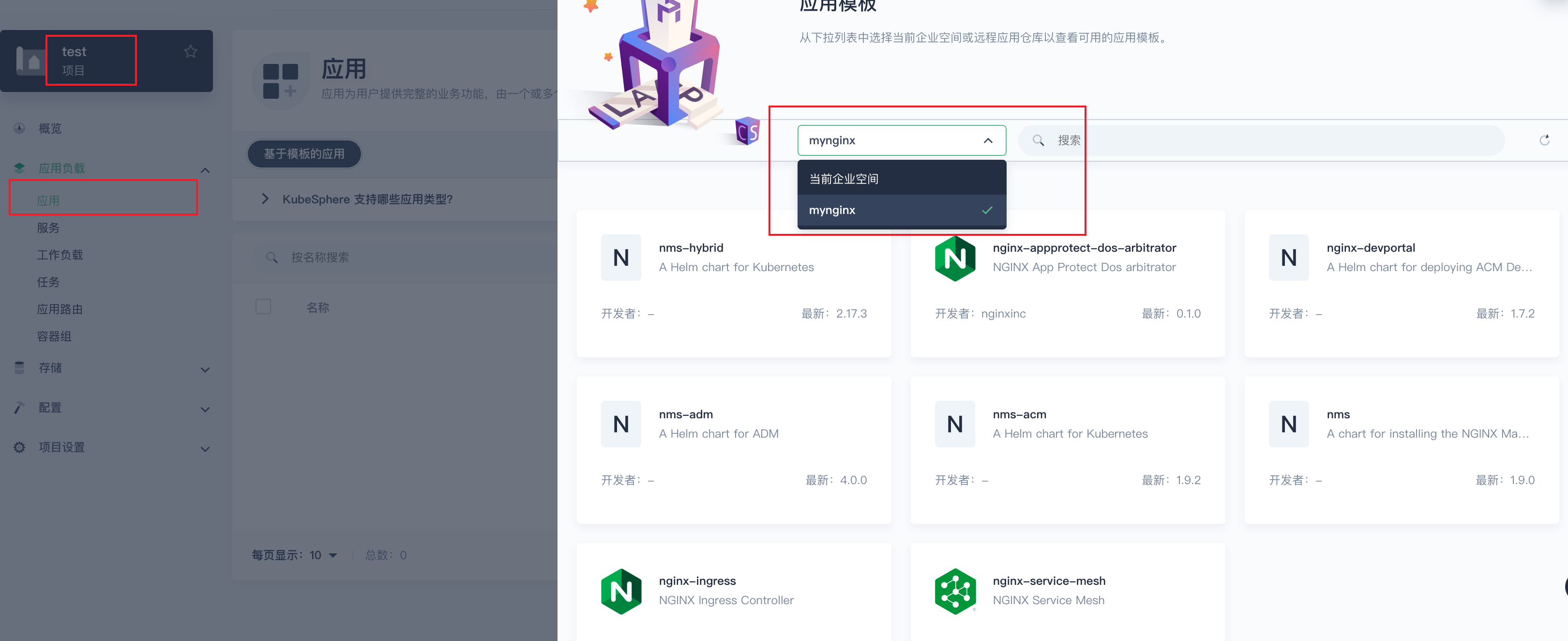Viewport: 1568px width, 641px height.
Task: Click the nms-hybrid N icon
Action: (x=621, y=258)
